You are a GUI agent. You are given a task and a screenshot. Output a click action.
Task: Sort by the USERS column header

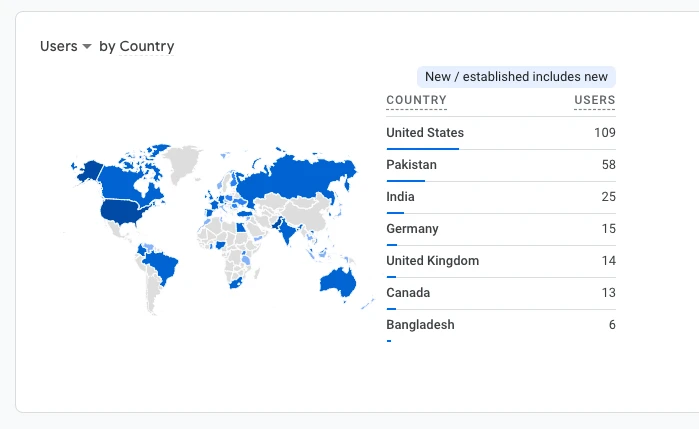coord(594,100)
